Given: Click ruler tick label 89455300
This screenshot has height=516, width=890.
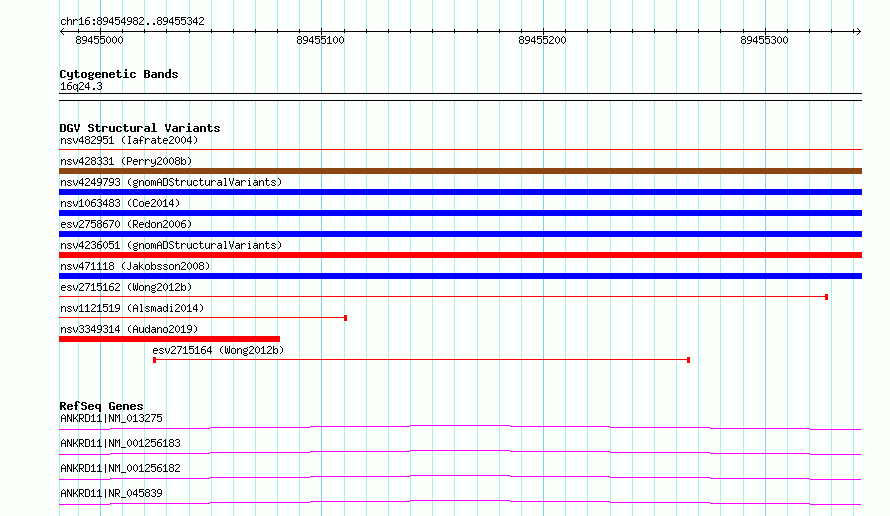Looking at the screenshot, I should [x=764, y=40].
